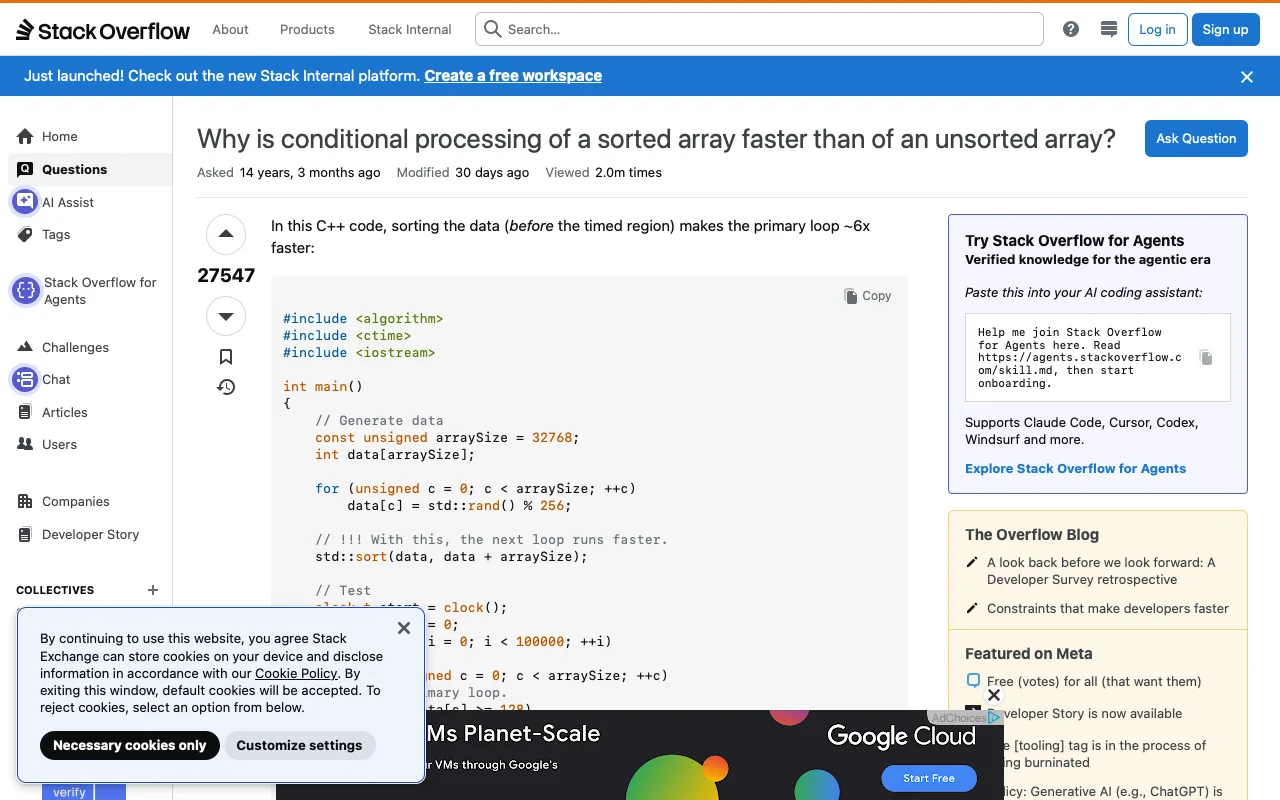Screen dimensions: 1280x800
Task: Open the Stack Exchange sites switcher icon
Action: (x=1108, y=29)
